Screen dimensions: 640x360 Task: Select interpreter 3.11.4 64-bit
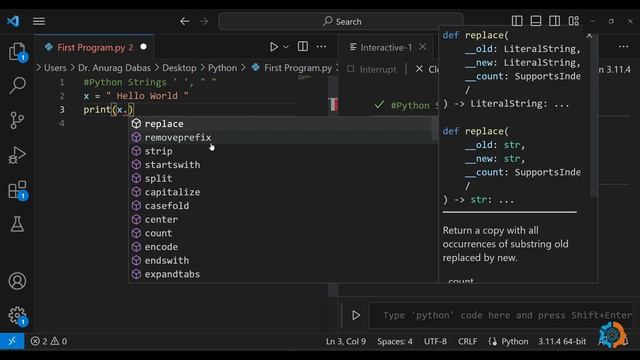click(x=562, y=341)
